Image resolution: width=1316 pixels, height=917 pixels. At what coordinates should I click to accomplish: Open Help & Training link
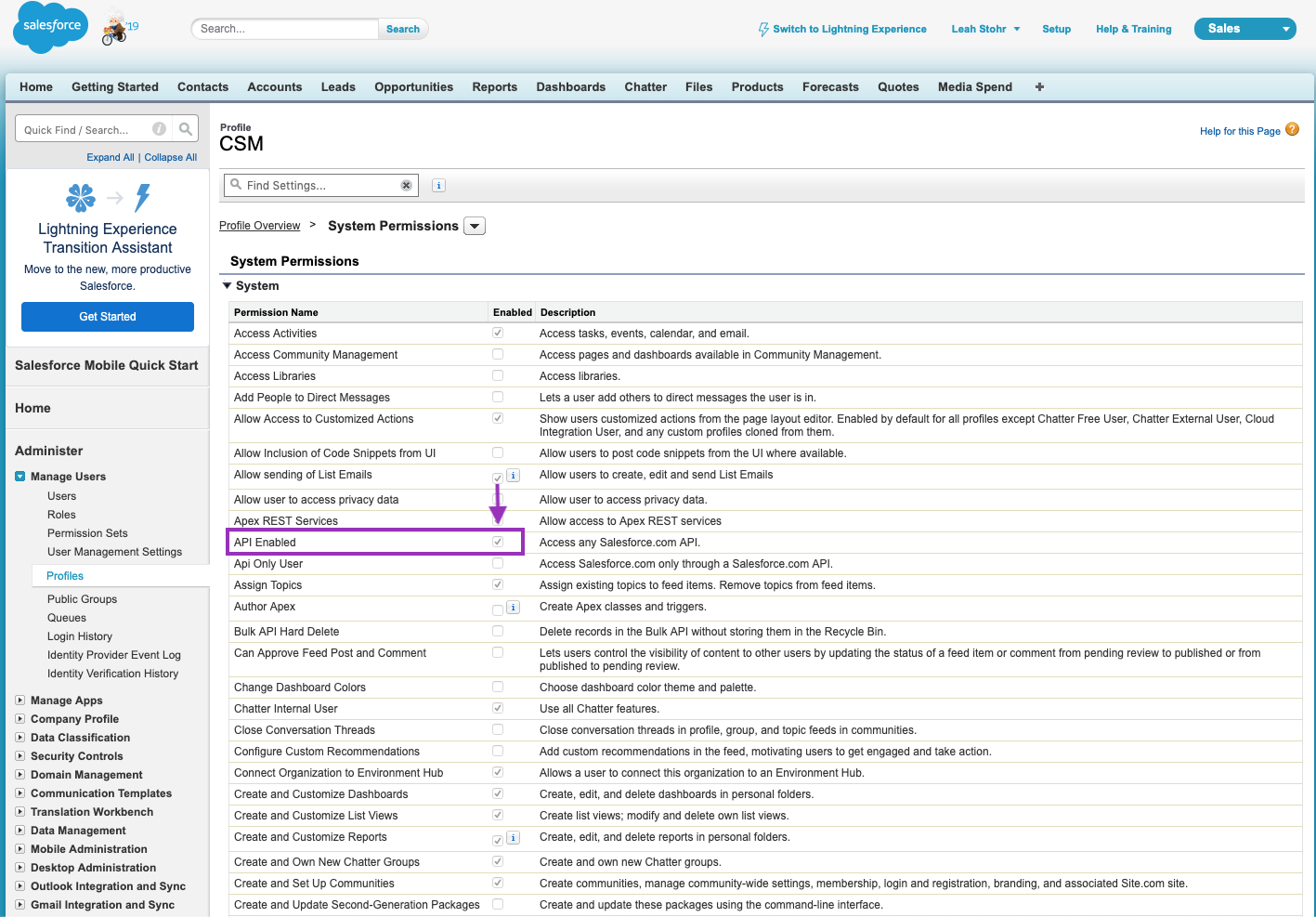pyautogui.click(x=1133, y=29)
